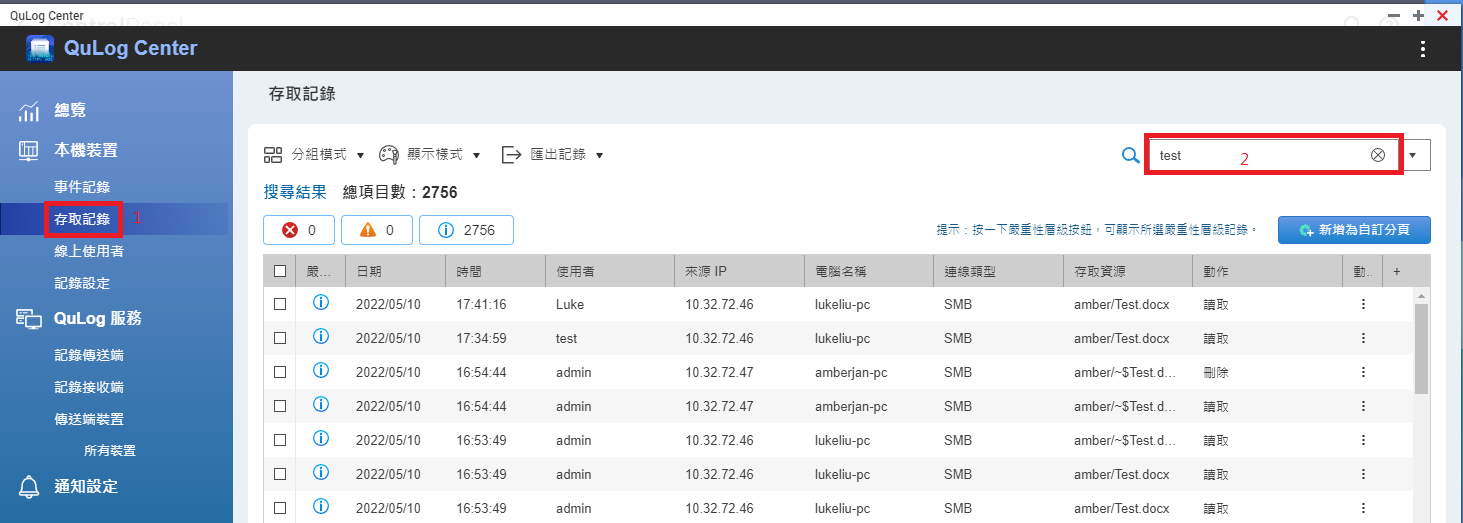1463x523 pixels.
Task: Open 記錄設定 in the sidebar
Action: click(x=82, y=283)
